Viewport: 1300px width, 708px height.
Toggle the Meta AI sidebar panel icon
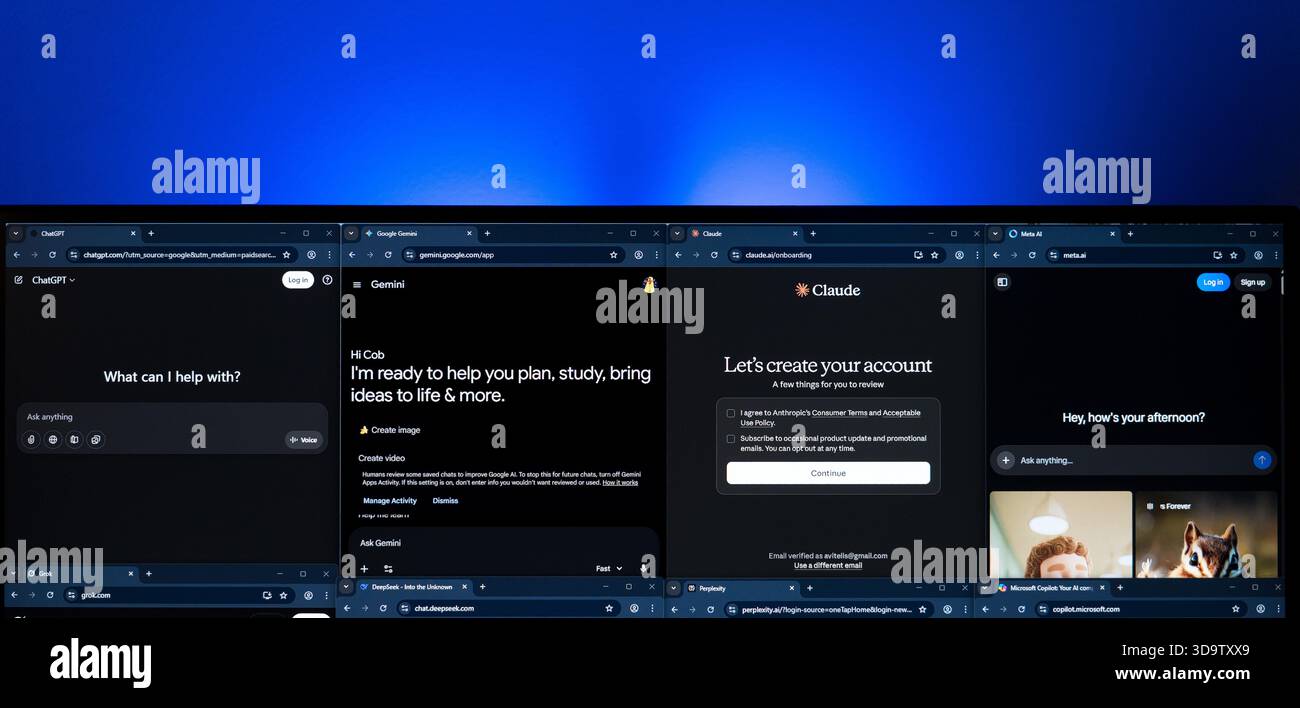(1002, 282)
